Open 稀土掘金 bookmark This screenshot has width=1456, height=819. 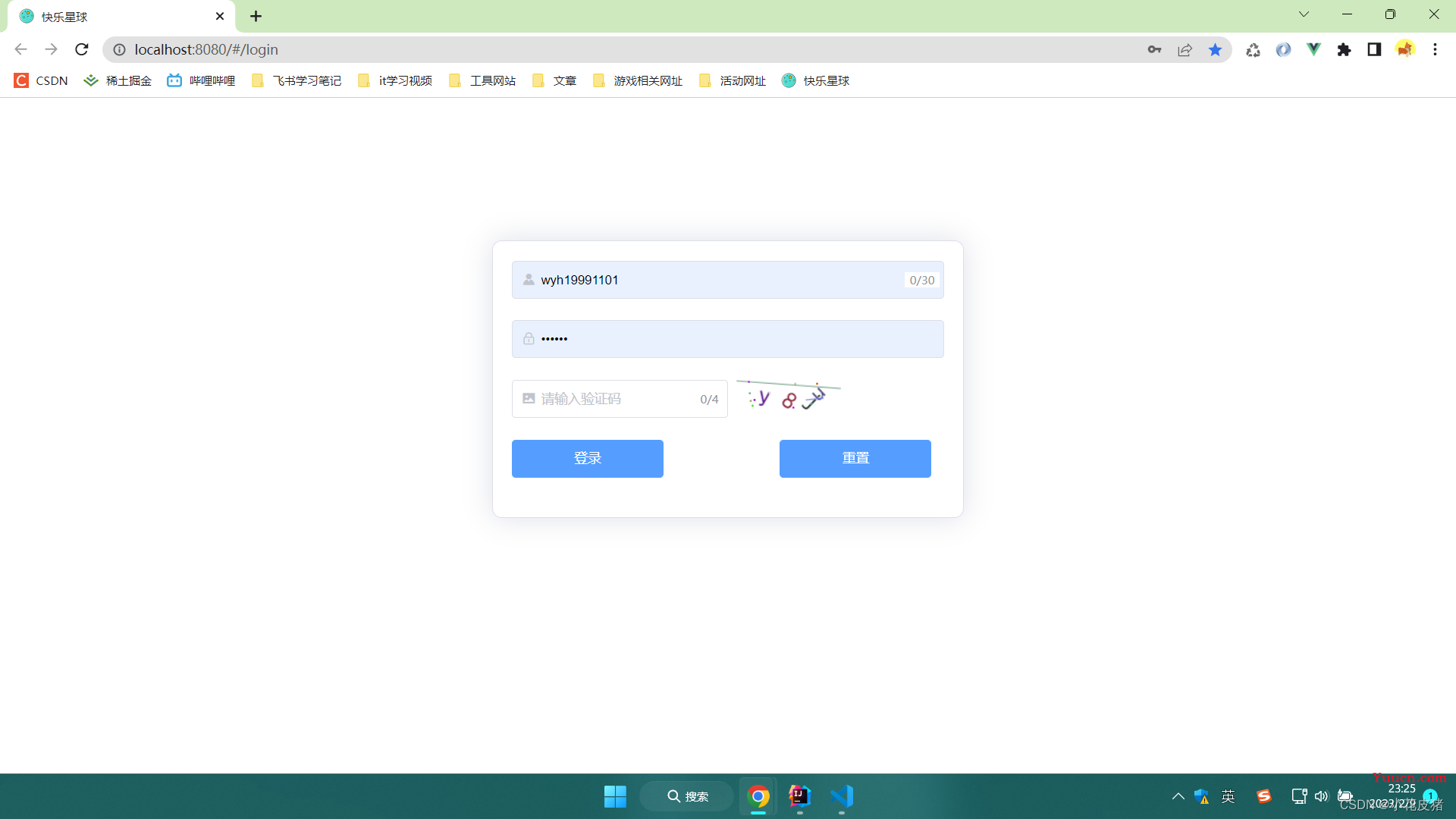[x=118, y=80]
